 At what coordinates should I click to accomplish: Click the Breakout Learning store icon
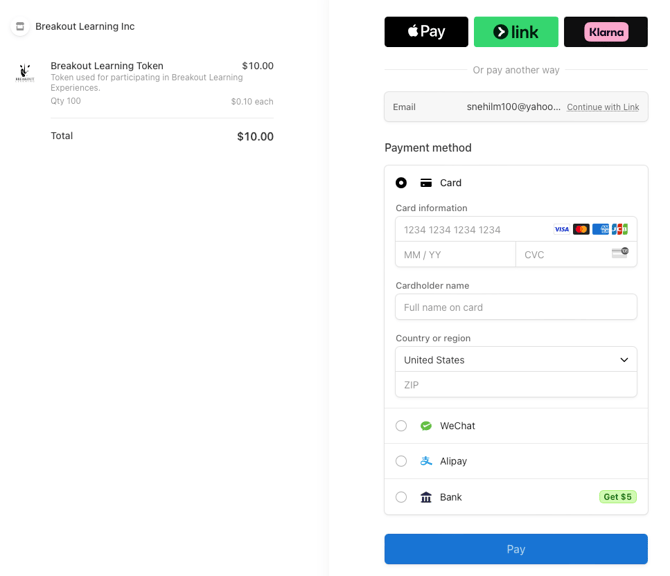20,27
